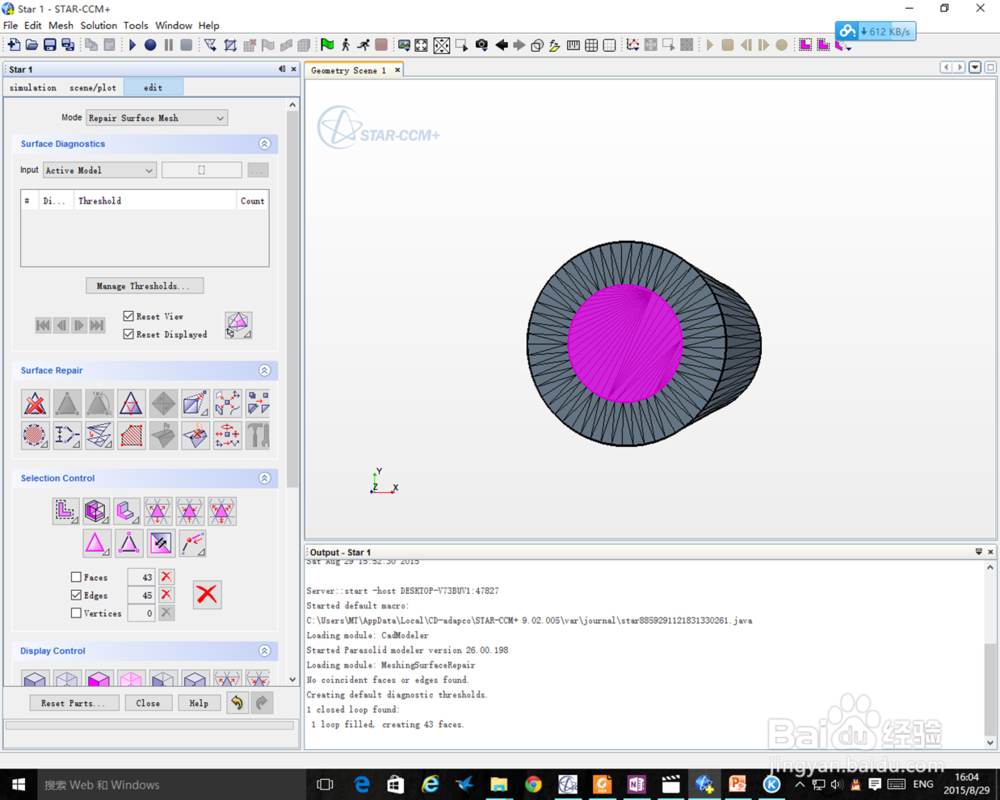Select the Split Face triangle tool
The width and height of the screenshot is (1000, 800).
point(131,403)
